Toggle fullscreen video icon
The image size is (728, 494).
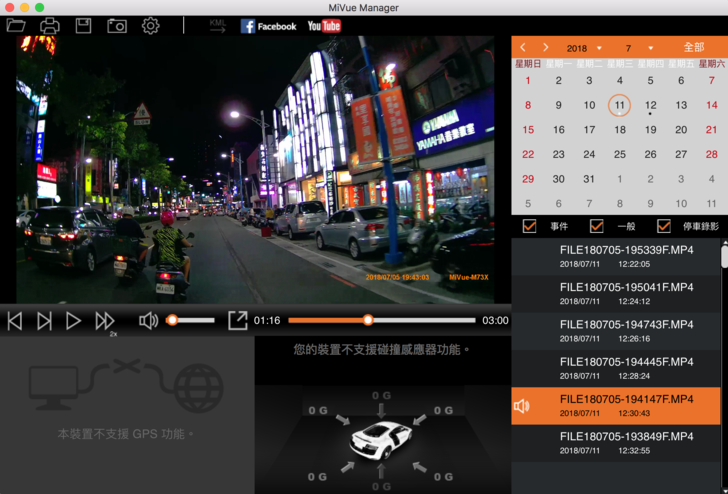click(237, 320)
